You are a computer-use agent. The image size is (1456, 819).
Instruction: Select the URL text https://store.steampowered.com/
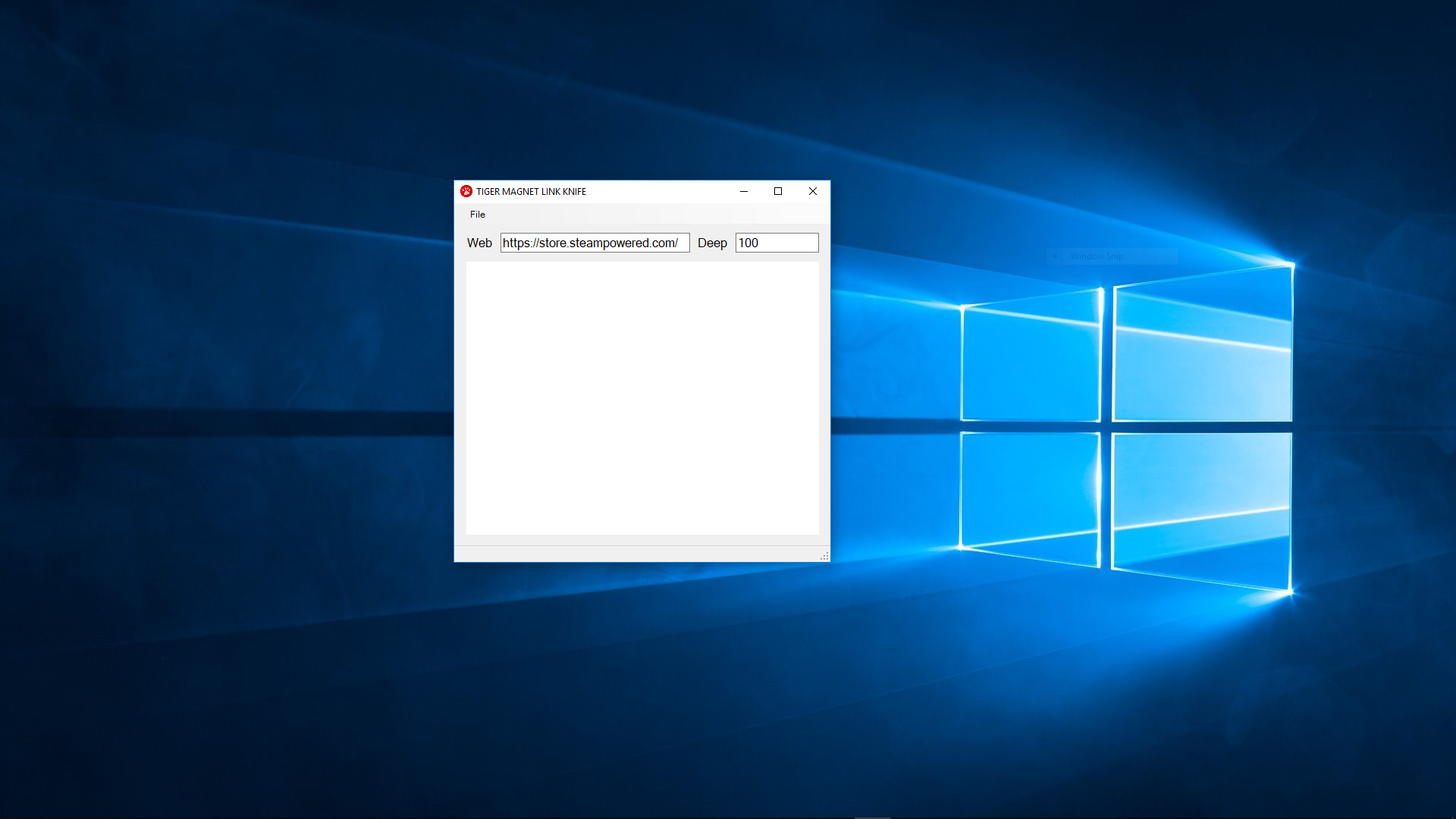click(x=590, y=243)
